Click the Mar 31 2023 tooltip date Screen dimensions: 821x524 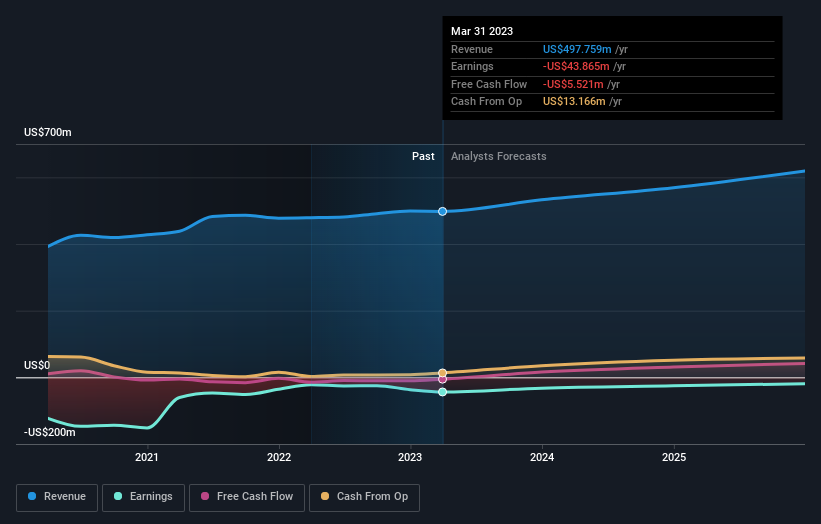(x=482, y=31)
